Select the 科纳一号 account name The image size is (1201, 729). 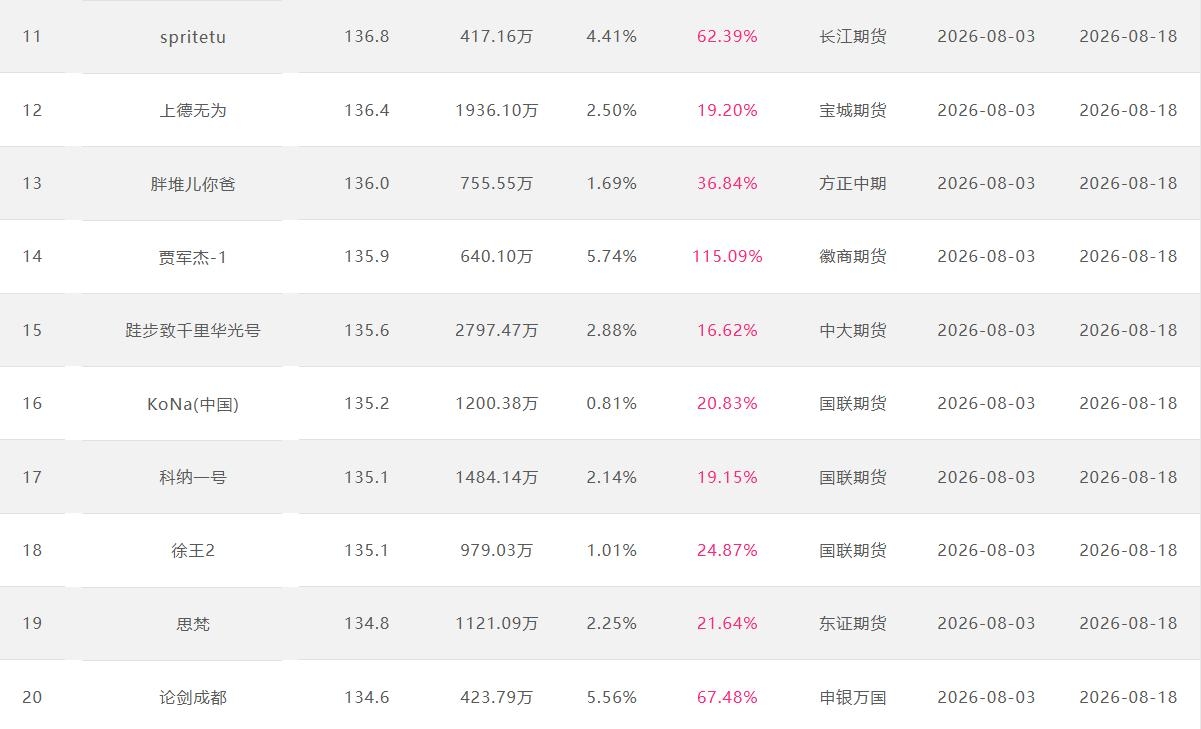click(193, 477)
